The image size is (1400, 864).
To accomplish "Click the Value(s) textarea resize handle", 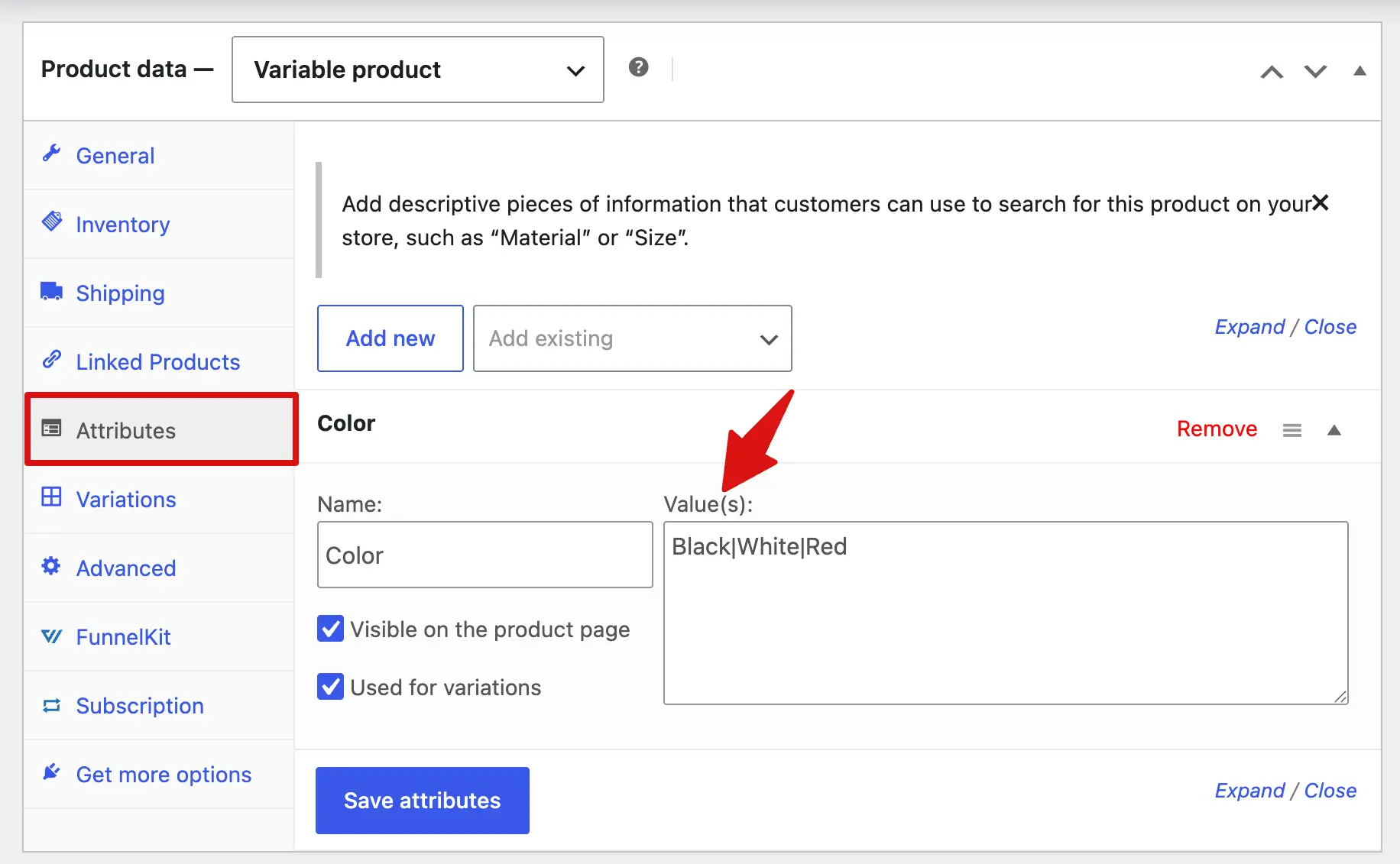I will pos(1340,697).
